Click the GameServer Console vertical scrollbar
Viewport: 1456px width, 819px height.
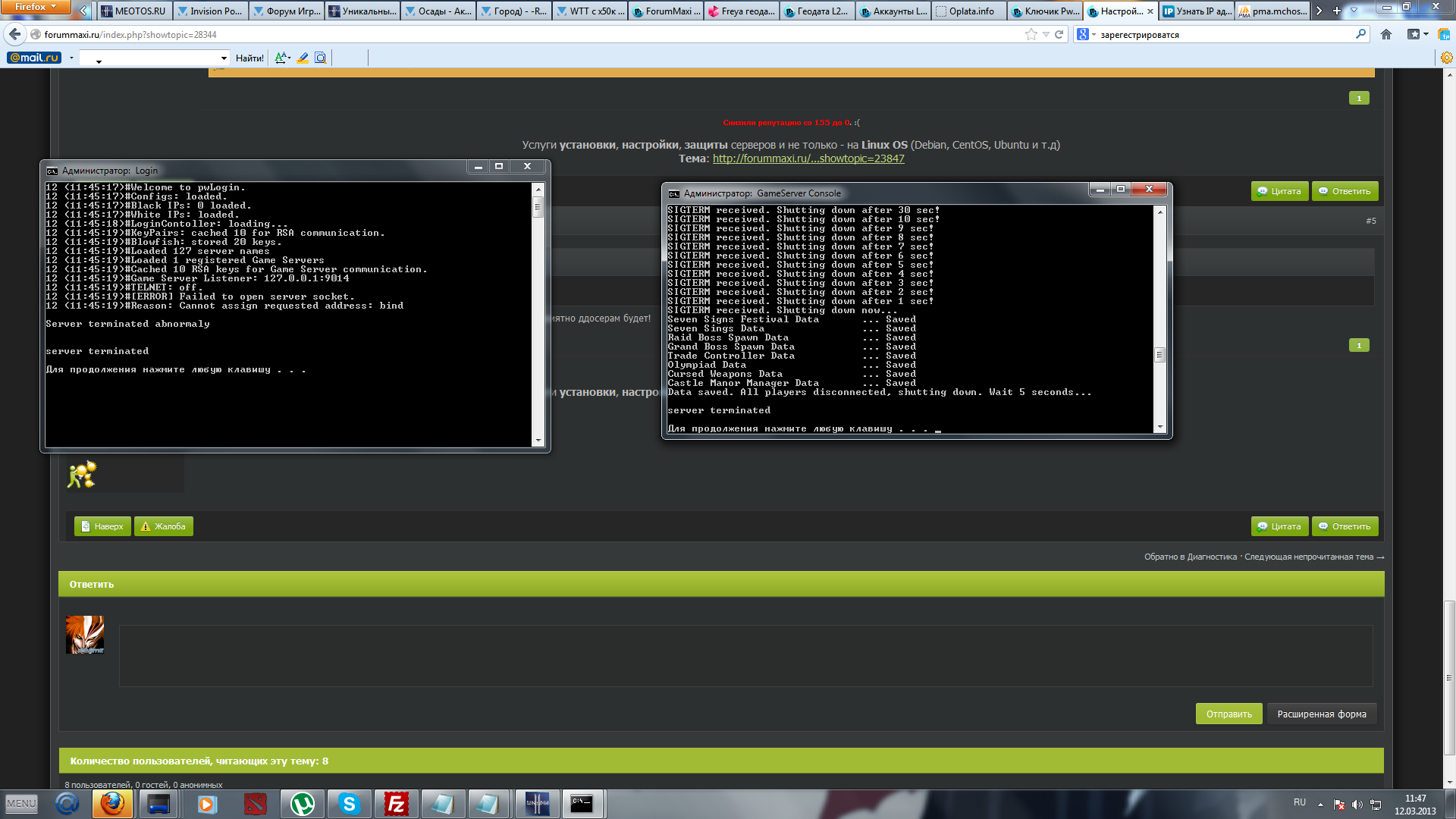pyautogui.click(x=1159, y=319)
